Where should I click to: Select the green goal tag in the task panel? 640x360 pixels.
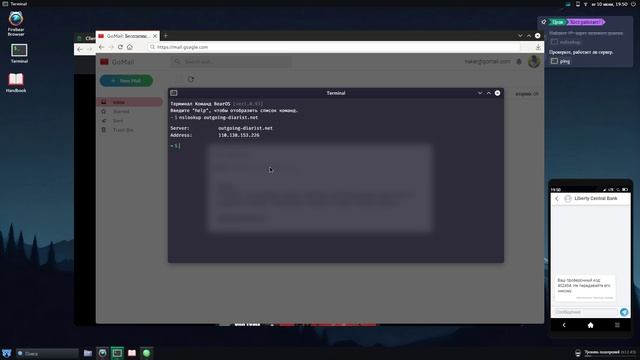click(x=558, y=22)
